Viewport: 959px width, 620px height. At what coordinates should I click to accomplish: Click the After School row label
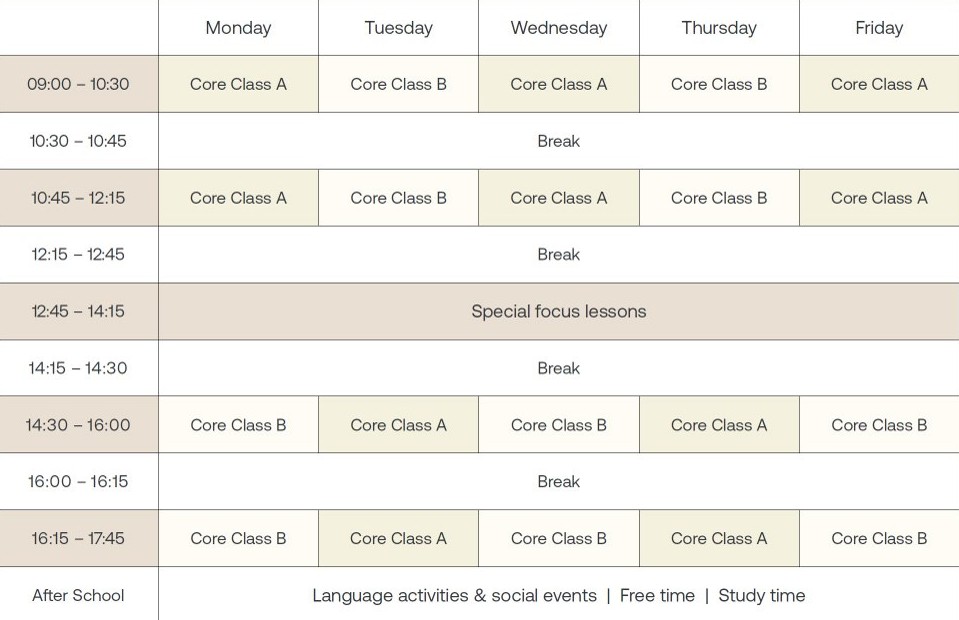(78, 595)
